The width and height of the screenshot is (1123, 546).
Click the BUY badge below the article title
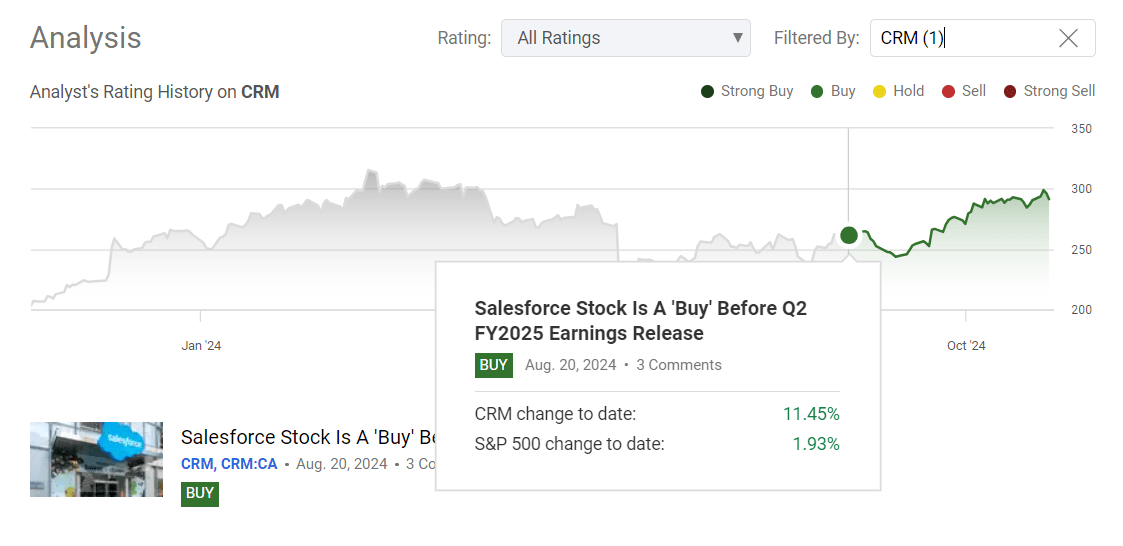pos(200,493)
